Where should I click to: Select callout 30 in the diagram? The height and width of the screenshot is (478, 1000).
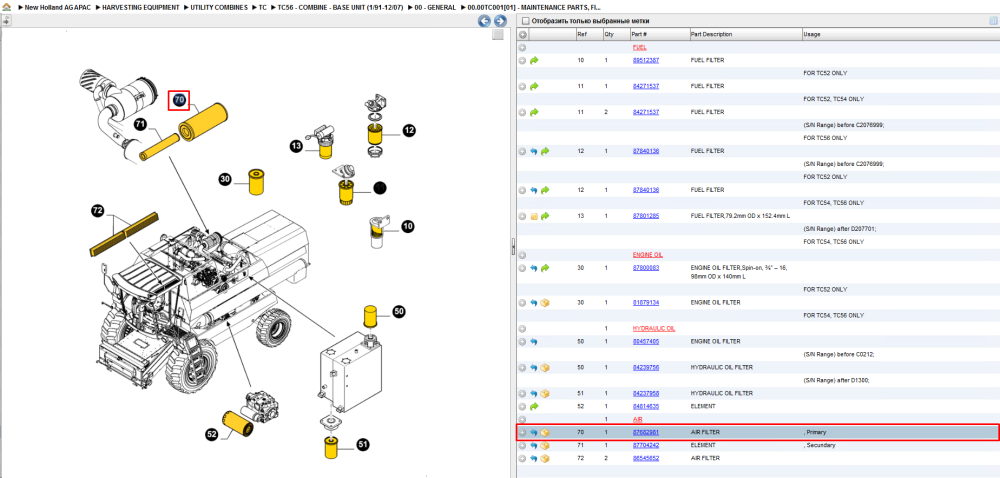(225, 180)
